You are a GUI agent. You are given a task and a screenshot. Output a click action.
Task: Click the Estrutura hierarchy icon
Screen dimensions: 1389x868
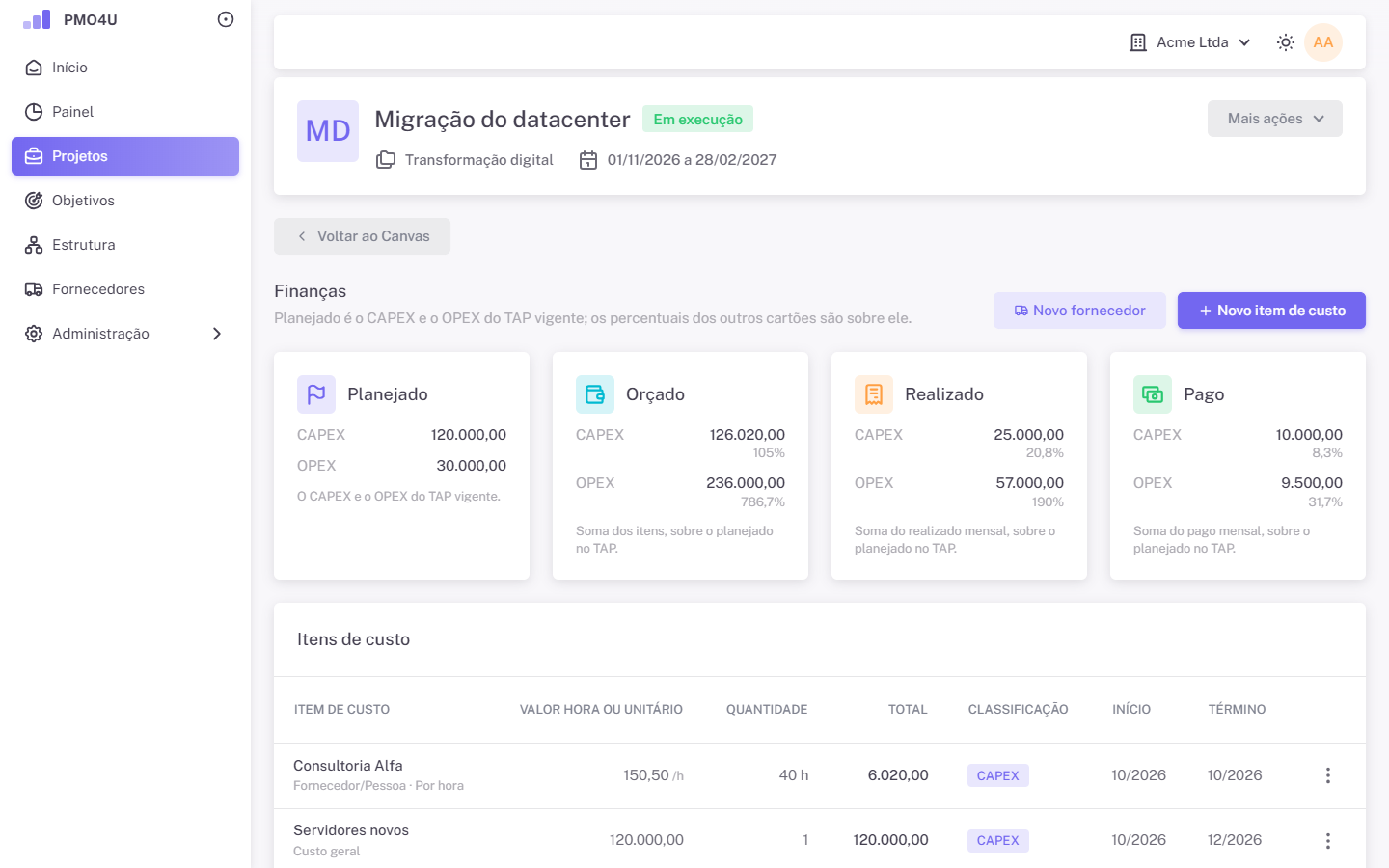[34, 245]
